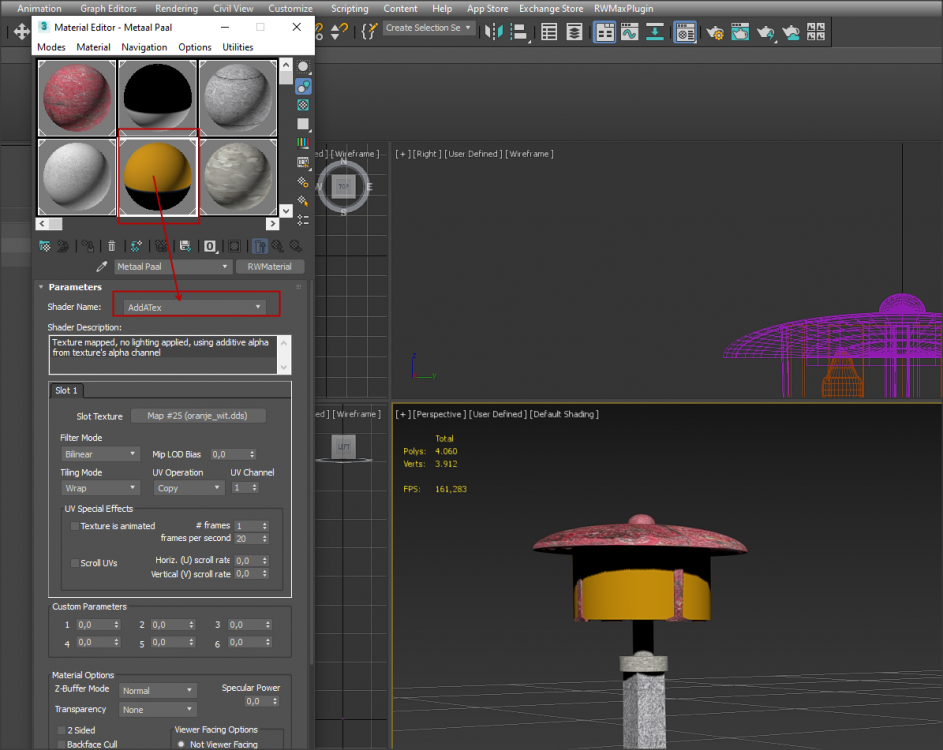Screen dimensions: 943x750
Task: Click the Mirror tool icon
Action: [x=495, y=32]
